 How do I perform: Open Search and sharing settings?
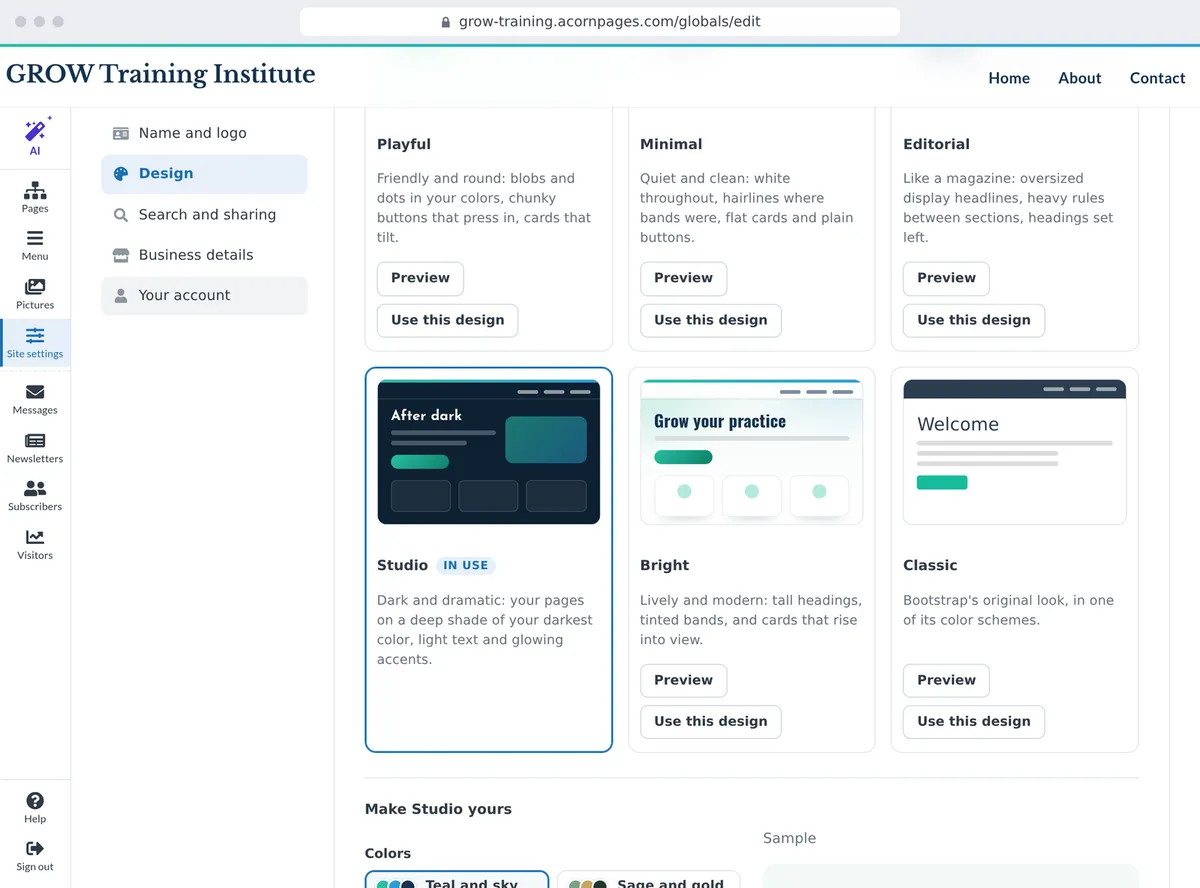coord(204,214)
